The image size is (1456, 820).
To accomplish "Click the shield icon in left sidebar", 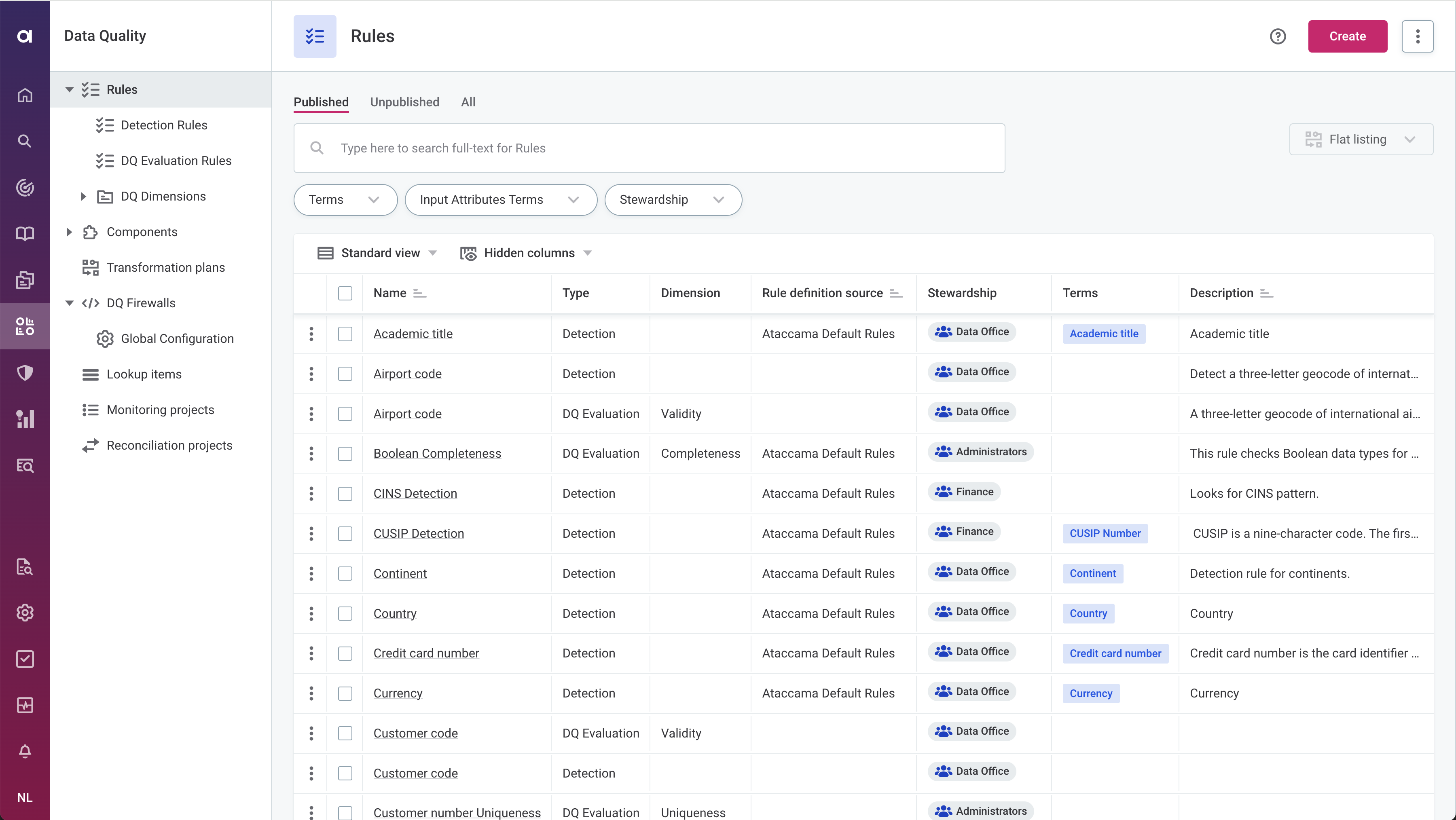I will [24, 372].
